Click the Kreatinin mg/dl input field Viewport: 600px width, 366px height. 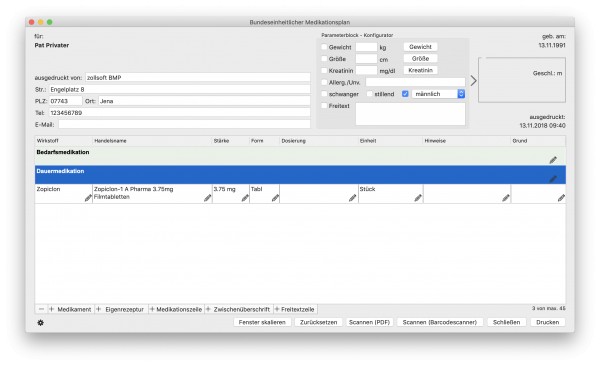coord(366,70)
